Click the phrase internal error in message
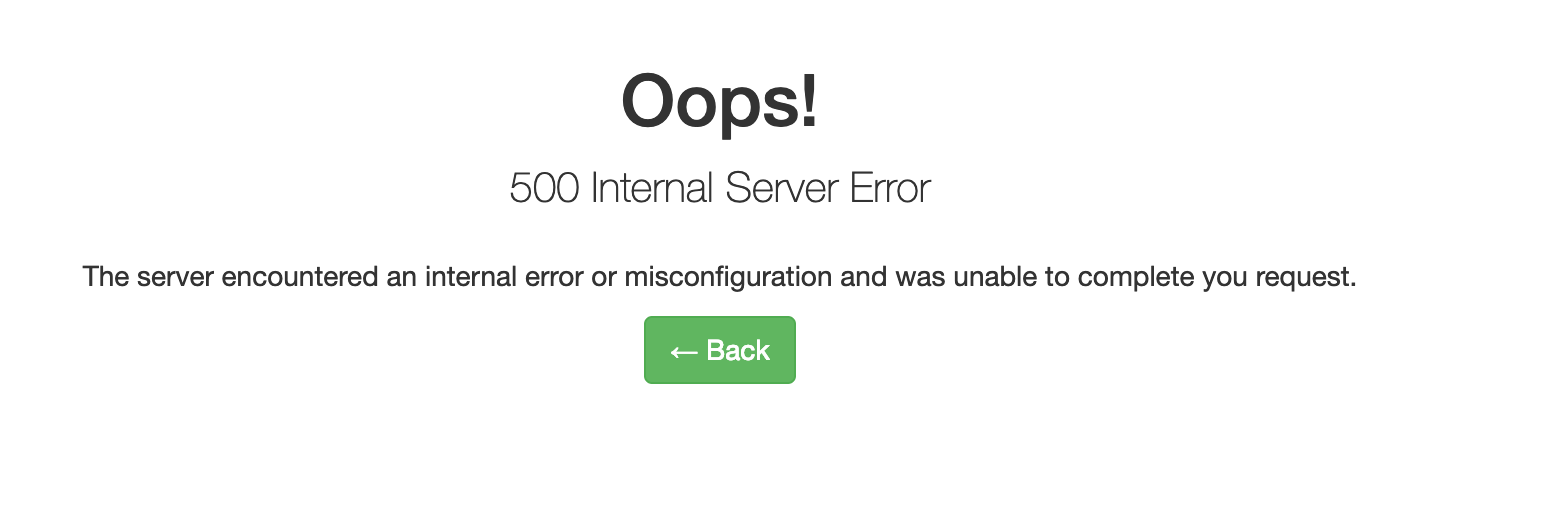 [x=504, y=276]
